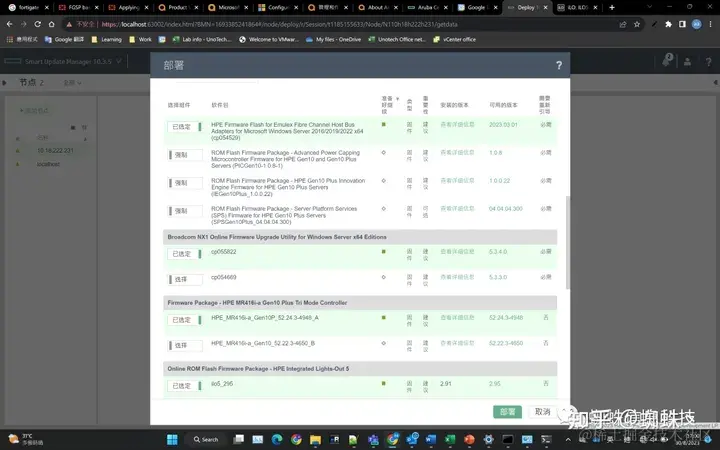720x450 pixels.
Task: Open the Chrome profile avatar
Action: point(697,24)
